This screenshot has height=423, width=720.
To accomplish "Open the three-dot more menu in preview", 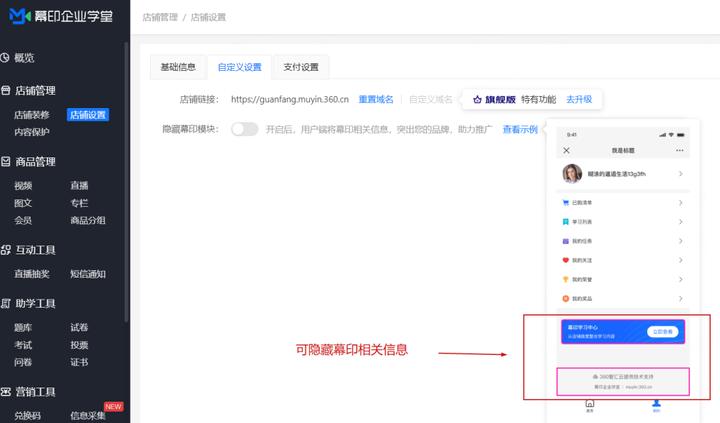I will coord(680,150).
